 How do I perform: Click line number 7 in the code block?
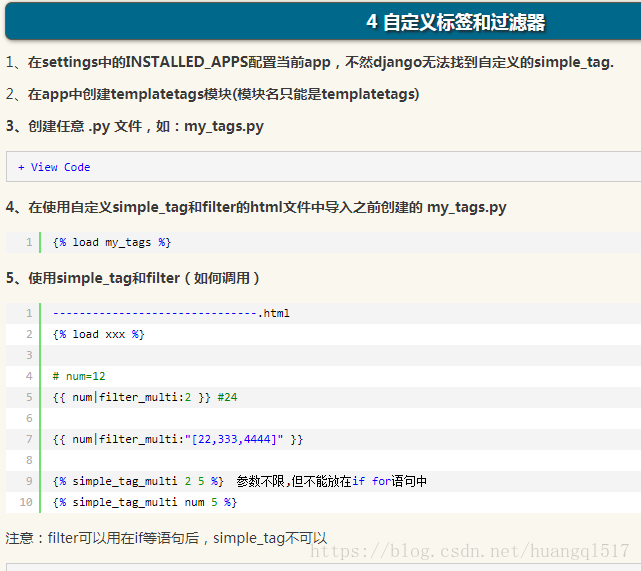coord(29,439)
